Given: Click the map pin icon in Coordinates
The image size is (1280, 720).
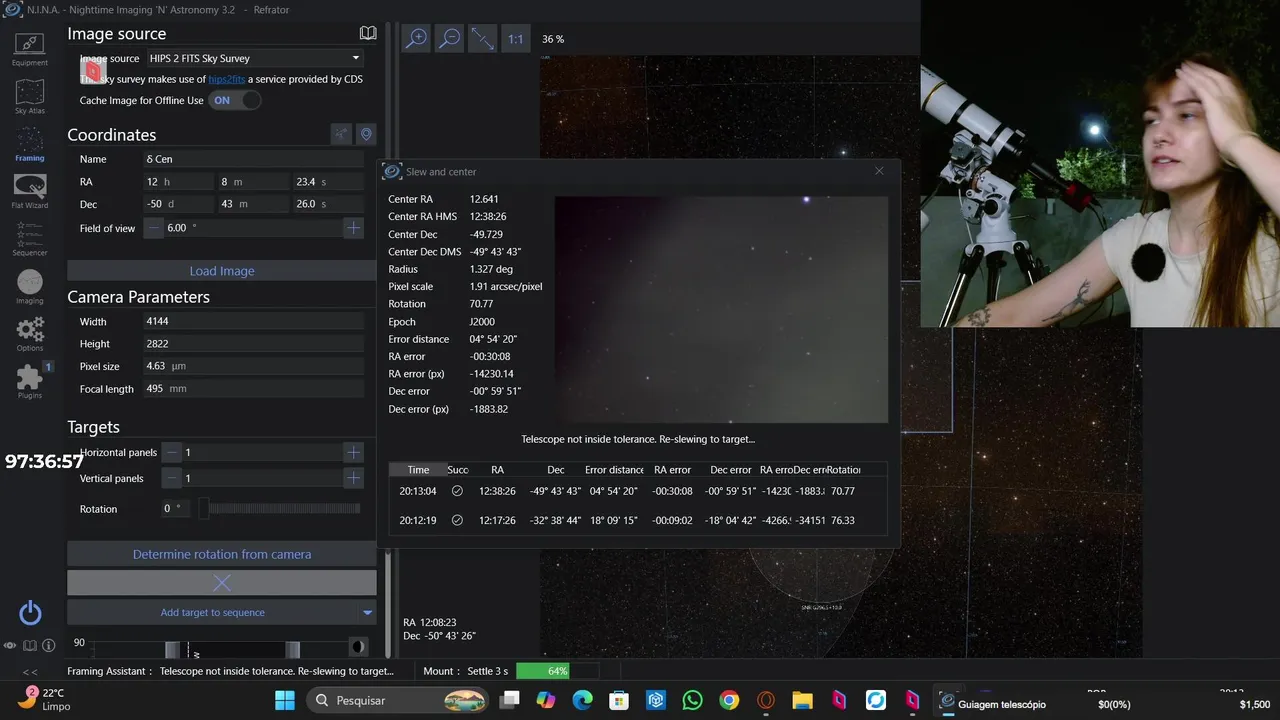Looking at the screenshot, I should tap(366, 134).
